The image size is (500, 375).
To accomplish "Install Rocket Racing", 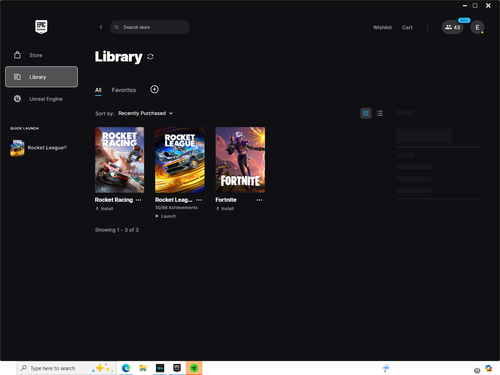I will [x=104, y=209].
